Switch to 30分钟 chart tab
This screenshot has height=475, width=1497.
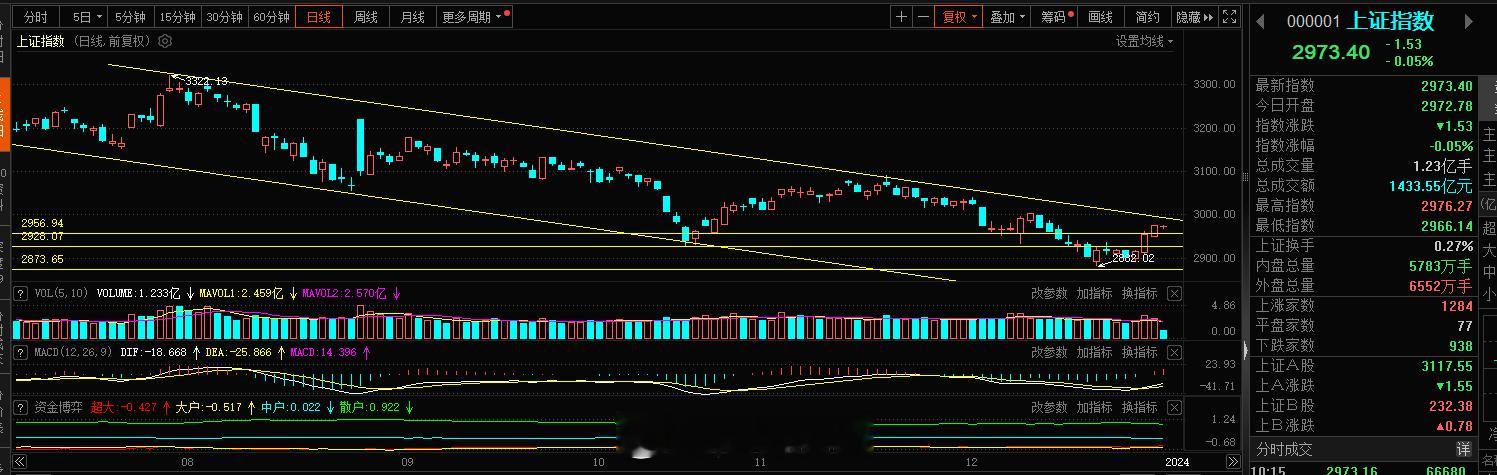(225, 17)
